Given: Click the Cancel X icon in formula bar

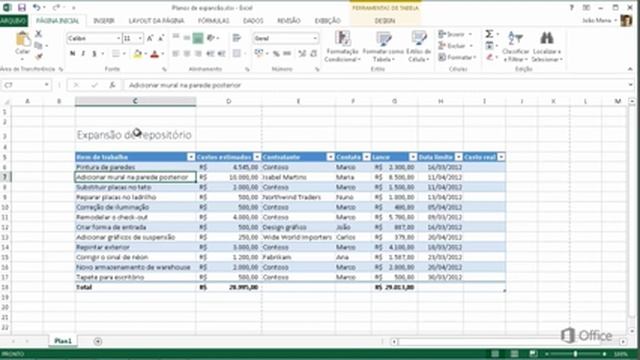Looking at the screenshot, I should pyautogui.click(x=76, y=85).
